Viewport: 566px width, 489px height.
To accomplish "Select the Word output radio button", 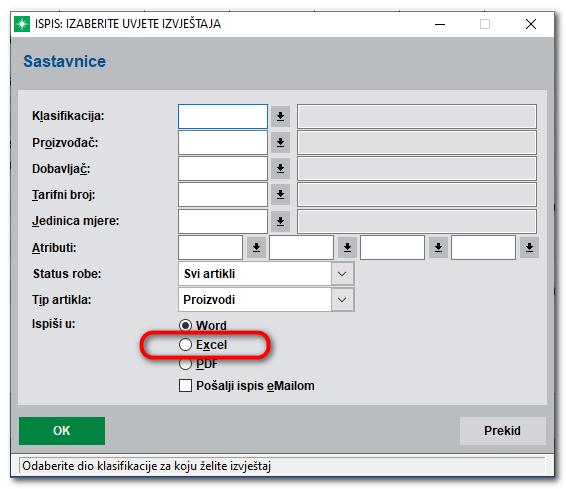I will point(186,326).
